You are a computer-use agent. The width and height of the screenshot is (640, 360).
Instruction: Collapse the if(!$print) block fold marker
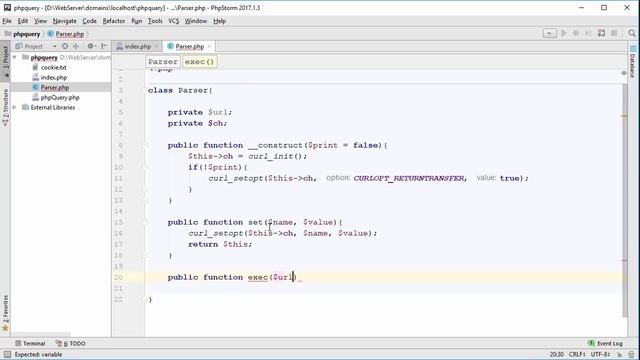[145, 167]
